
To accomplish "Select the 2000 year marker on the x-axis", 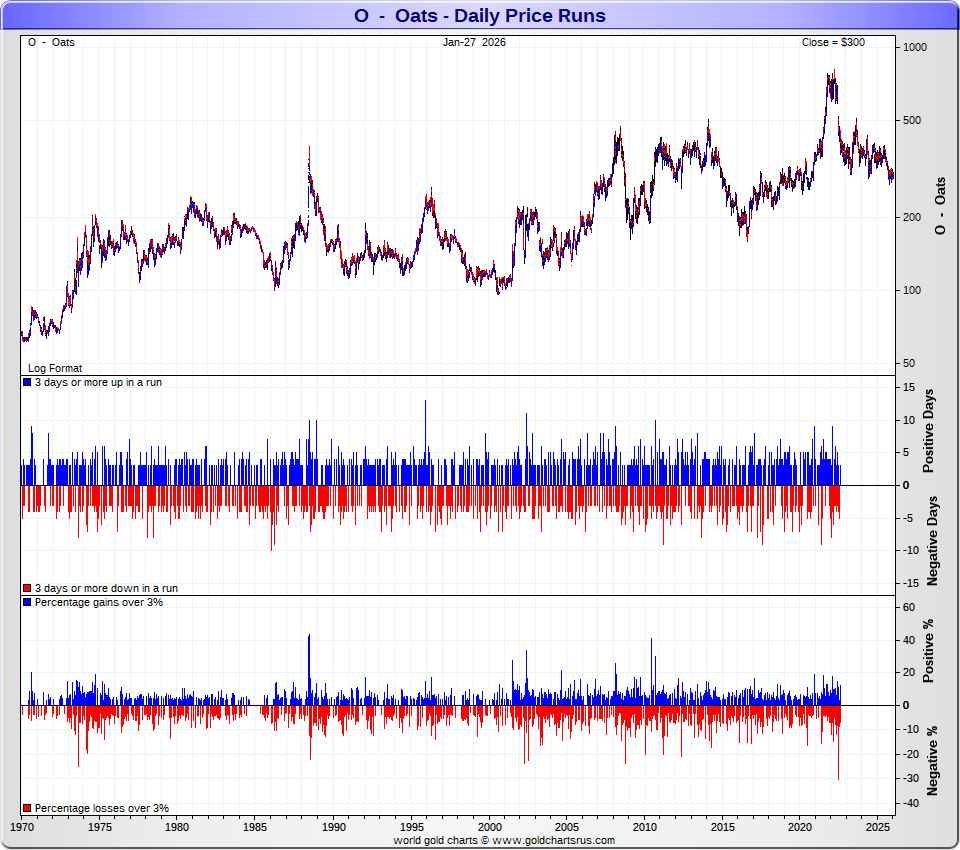I will point(489,828).
